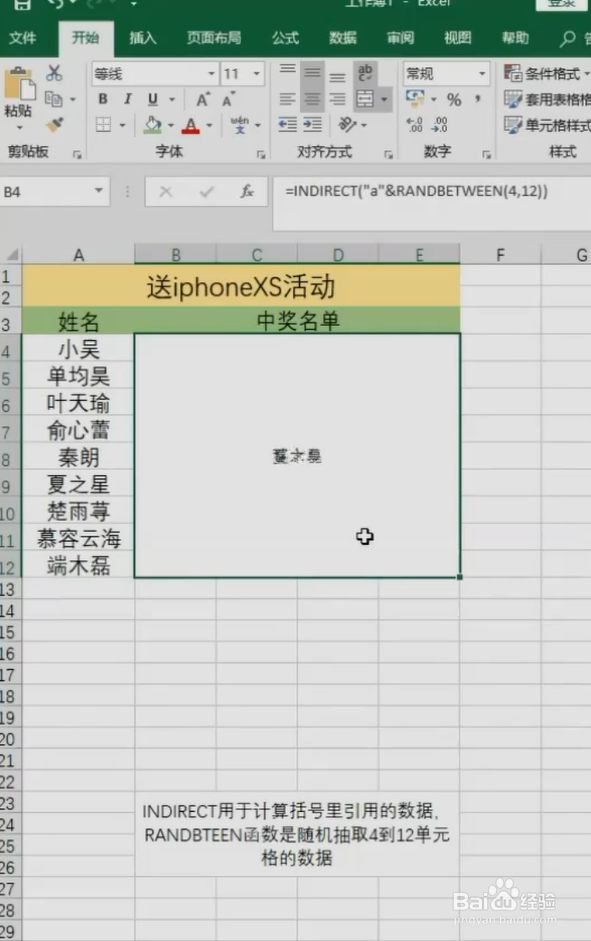This screenshot has width=591, height=941.
Task: Confirm formula entry with checkmark
Action: 207,192
